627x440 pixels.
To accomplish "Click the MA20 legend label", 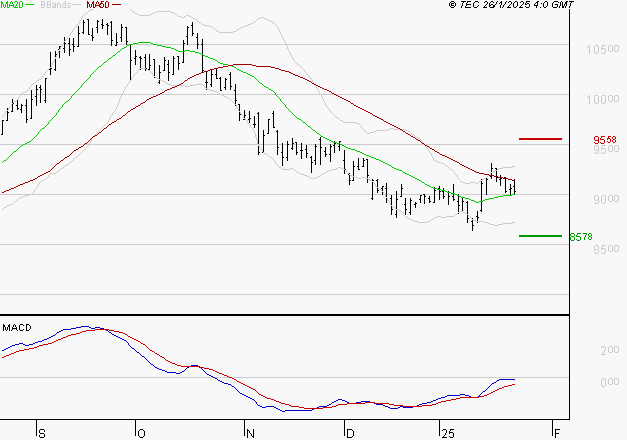I will (x=12, y=5).
